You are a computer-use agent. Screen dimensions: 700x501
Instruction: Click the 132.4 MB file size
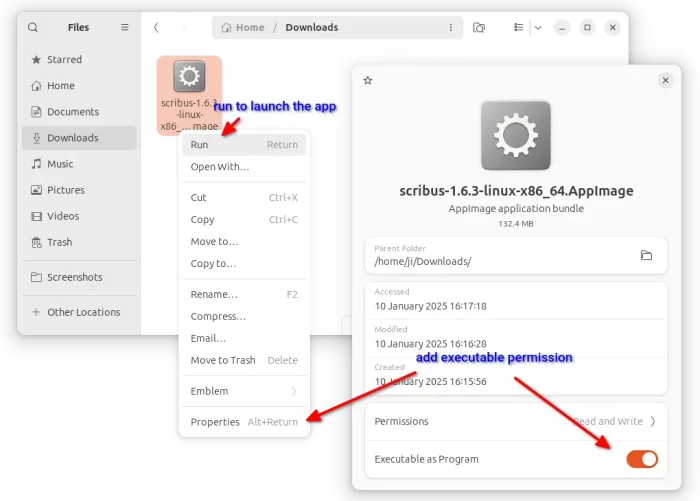(x=516, y=224)
